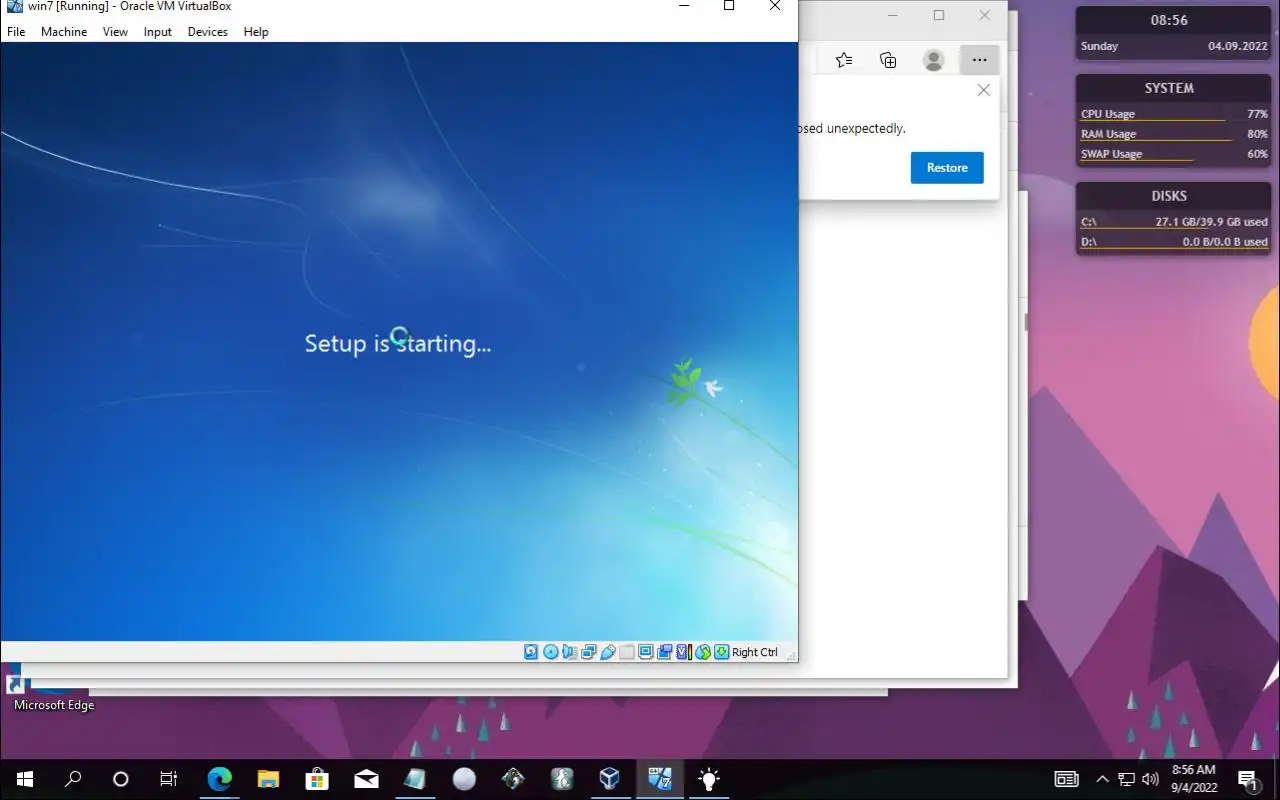Open the Devices menu
Screen dimensions: 1280x800
pyautogui.click(x=207, y=32)
